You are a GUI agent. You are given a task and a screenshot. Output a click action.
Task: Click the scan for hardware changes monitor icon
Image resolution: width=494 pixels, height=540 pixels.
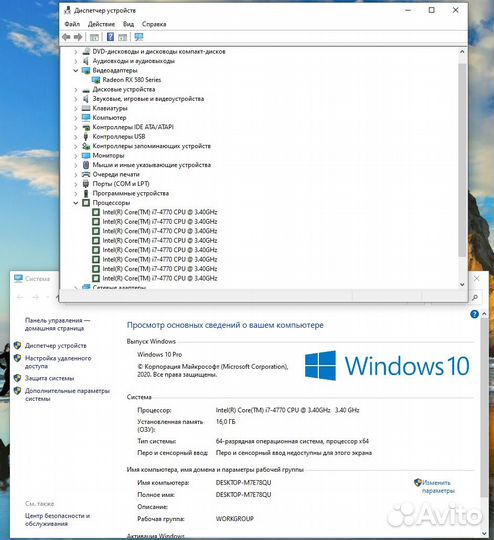139,37
